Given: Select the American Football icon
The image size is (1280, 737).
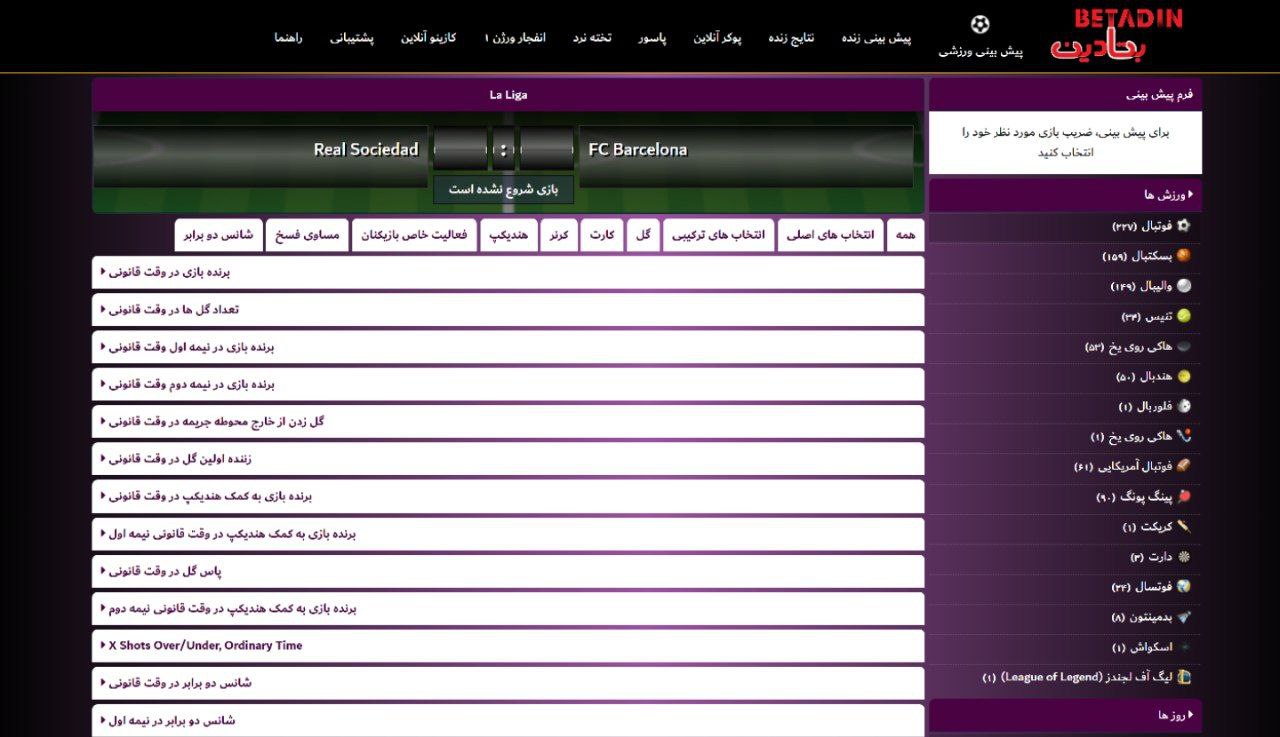Looking at the screenshot, I should coord(1184,466).
